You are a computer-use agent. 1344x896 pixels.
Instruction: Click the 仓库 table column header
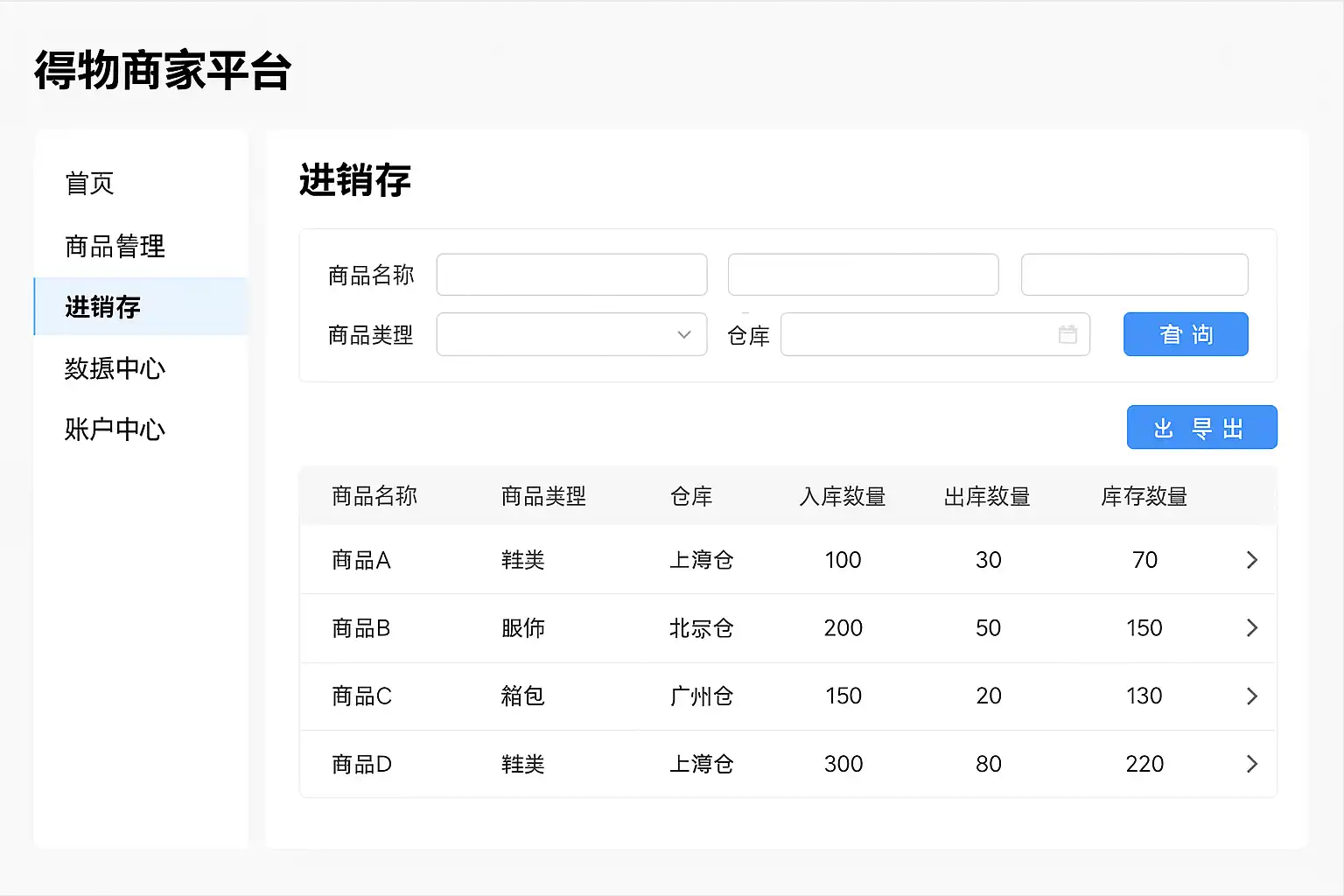[691, 497]
